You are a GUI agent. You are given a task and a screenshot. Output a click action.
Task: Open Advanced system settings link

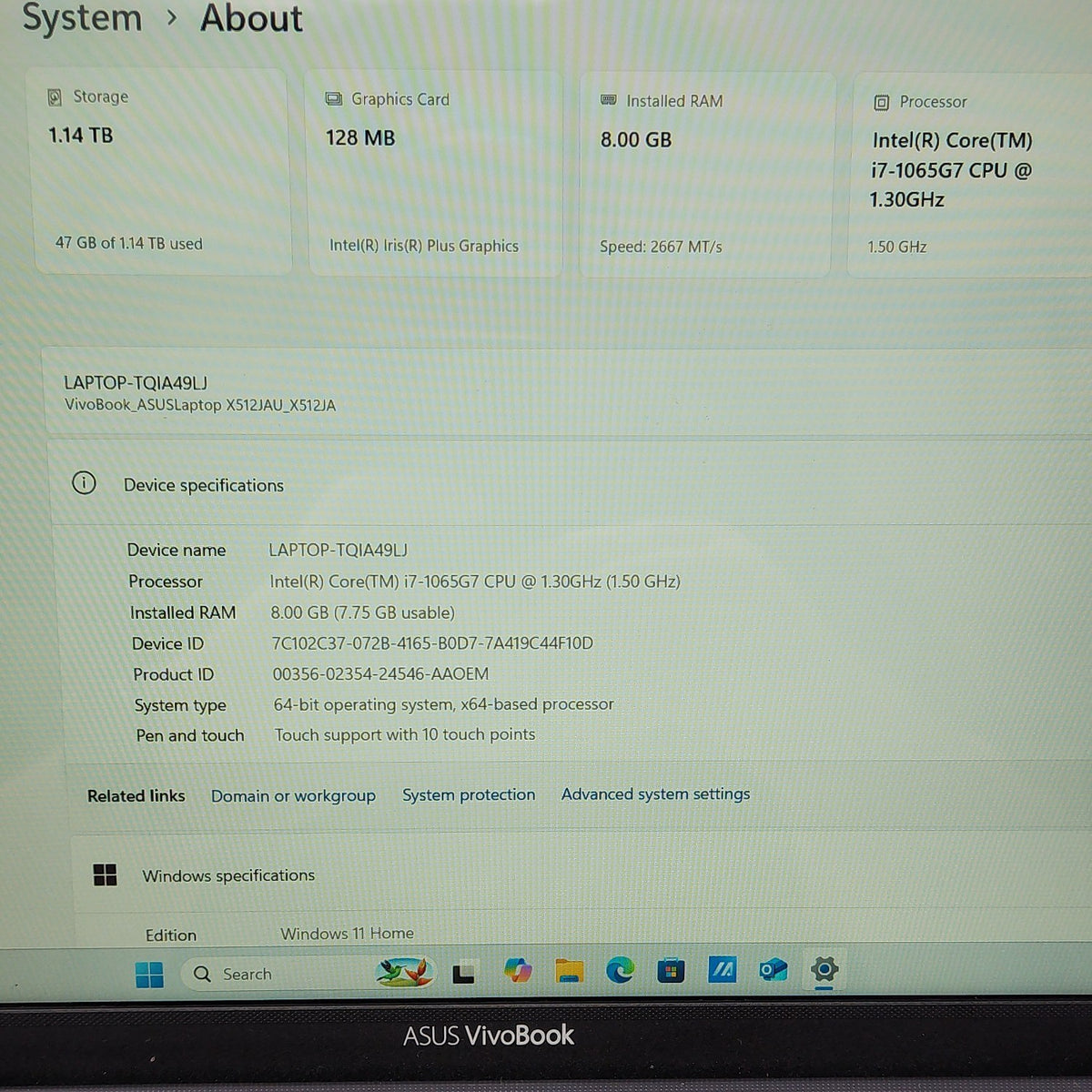coord(655,794)
